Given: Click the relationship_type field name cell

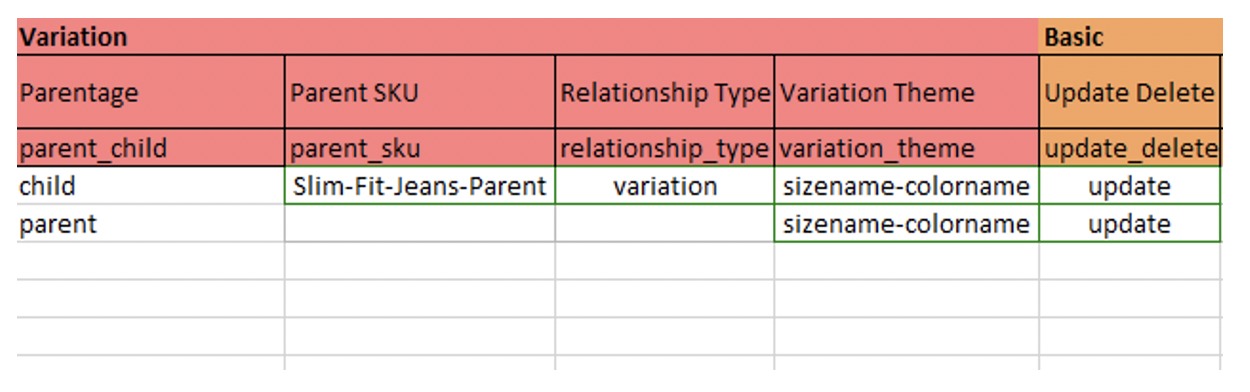Looking at the screenshot, I should (x=665, y=148).
